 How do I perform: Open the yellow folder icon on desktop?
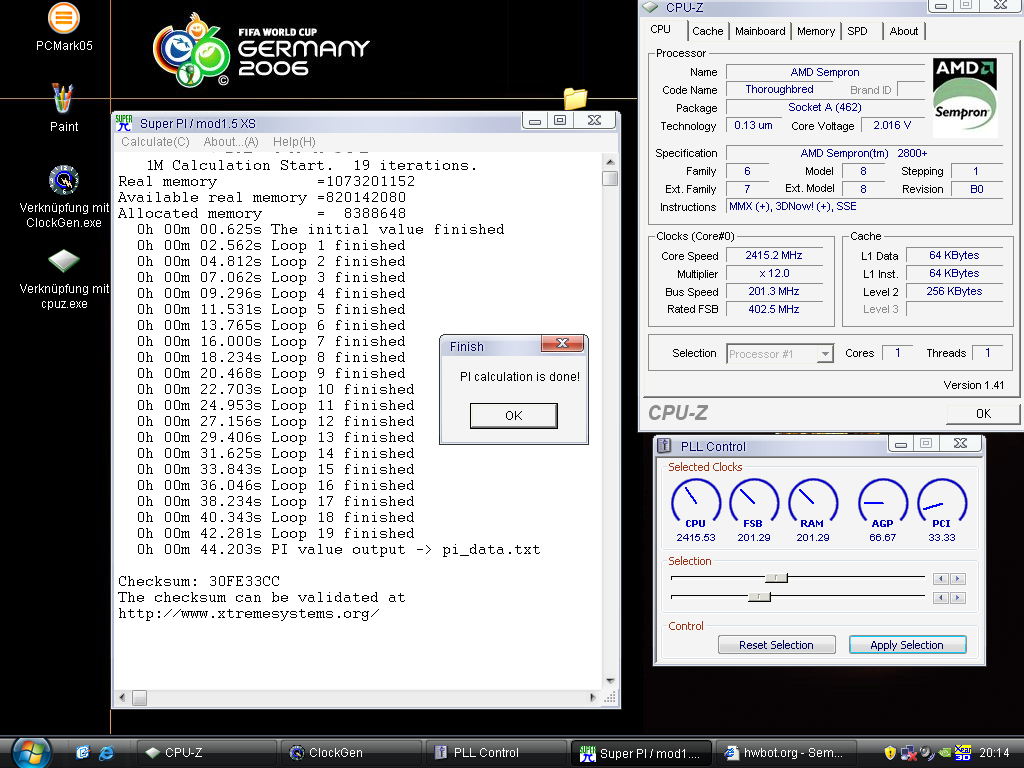[575, 98]
